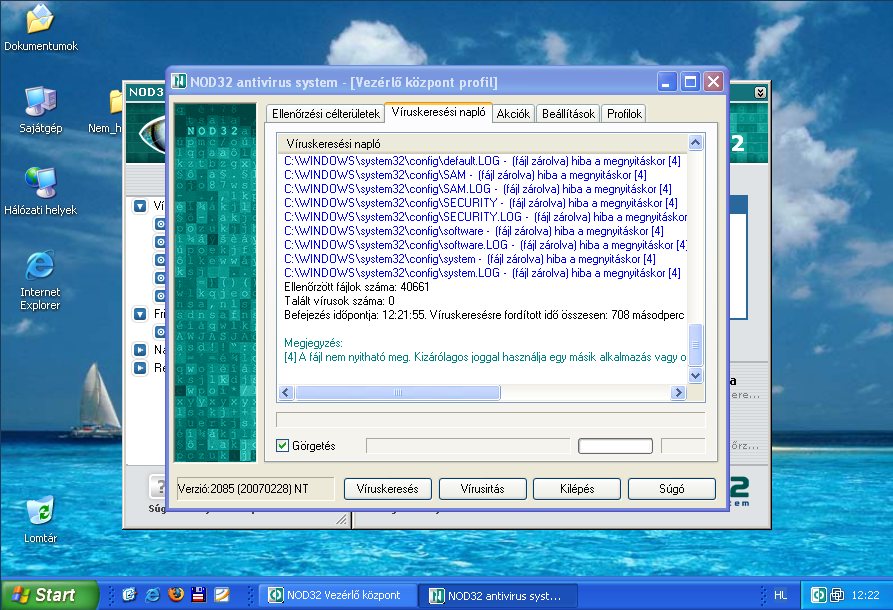Screen dimensions: 893x610
Task: Switch to the Ellenőrzési célterületek tab
Action: (x=325, y=114)
